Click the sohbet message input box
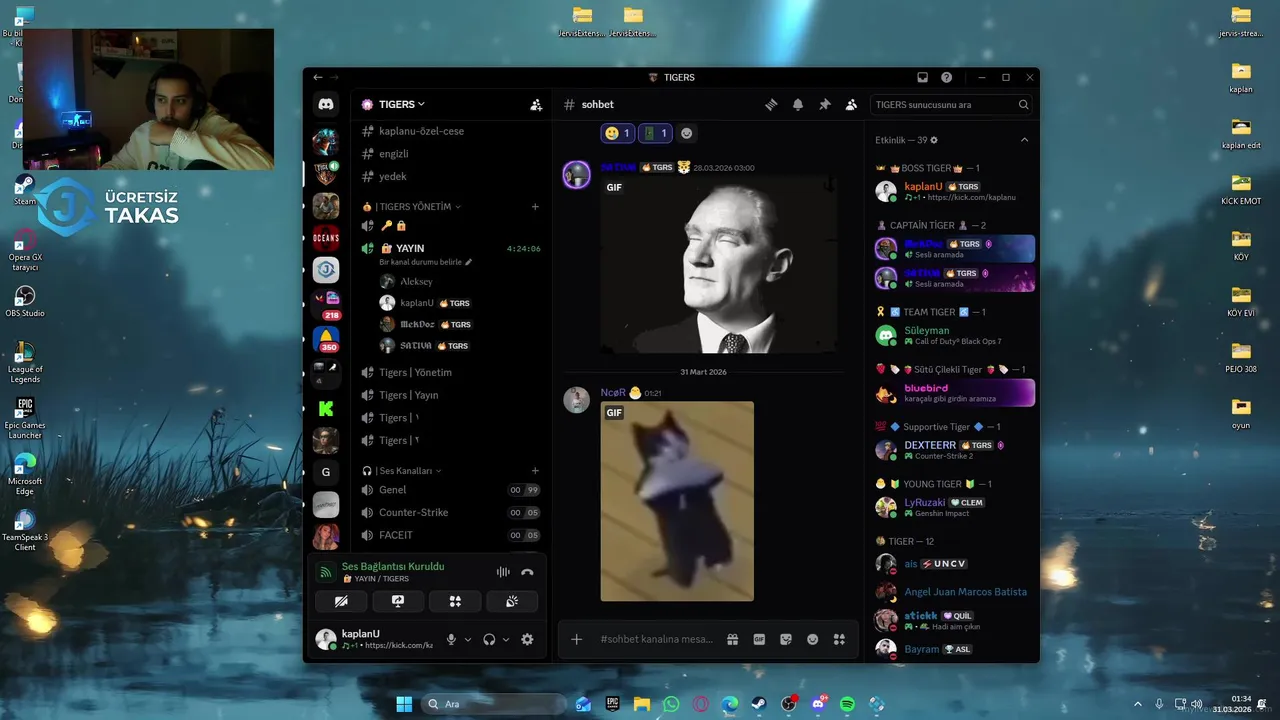The width and height of the screenshot is (1280, 720). click(x=657, y=639)
